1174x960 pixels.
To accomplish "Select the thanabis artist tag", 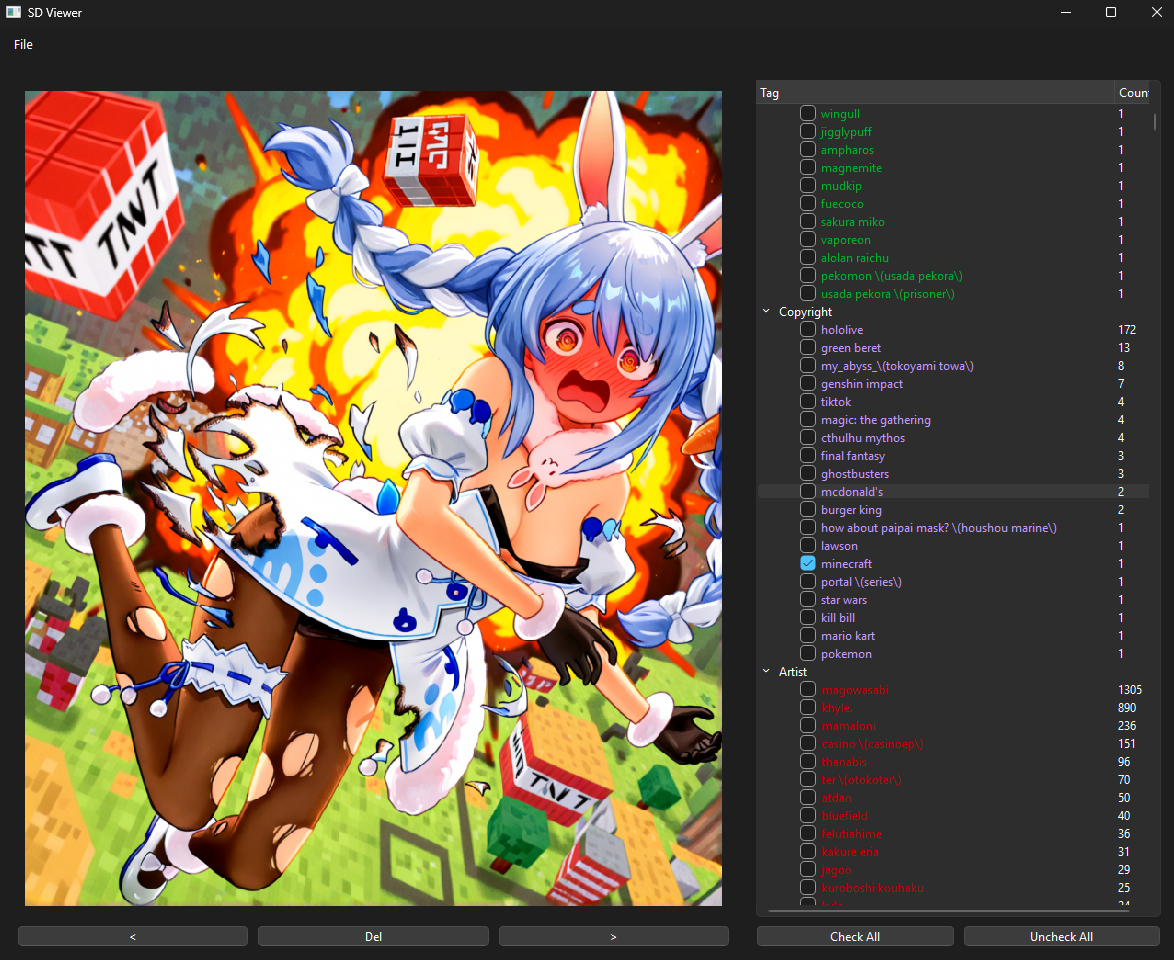I will tap(843, 762).
